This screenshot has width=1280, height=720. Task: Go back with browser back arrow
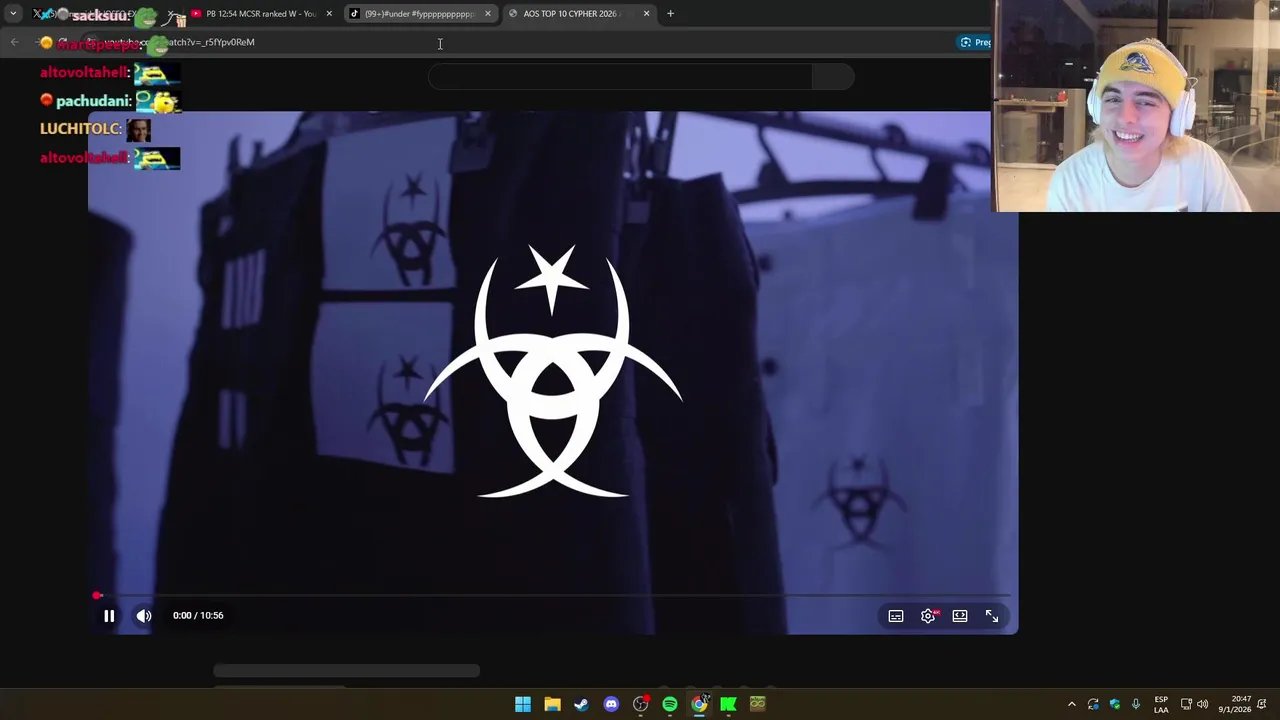click(x=14, y=42)
